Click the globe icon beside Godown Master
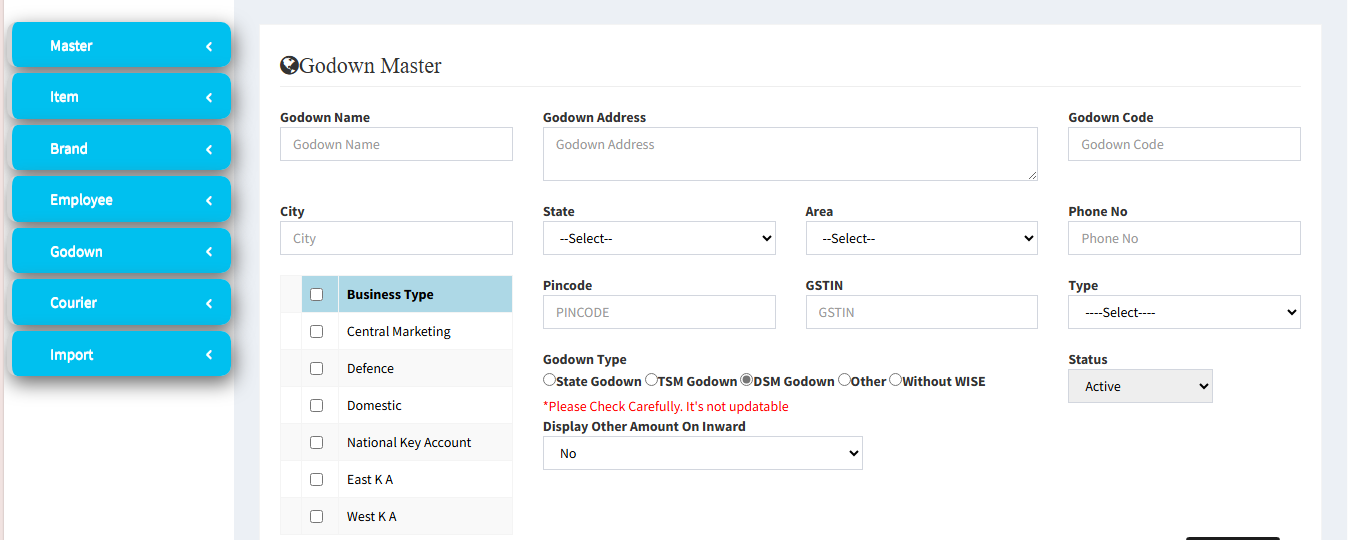The width and height of the screenshot is (1348, 540). pyautogui.click(x=289, y=66)
